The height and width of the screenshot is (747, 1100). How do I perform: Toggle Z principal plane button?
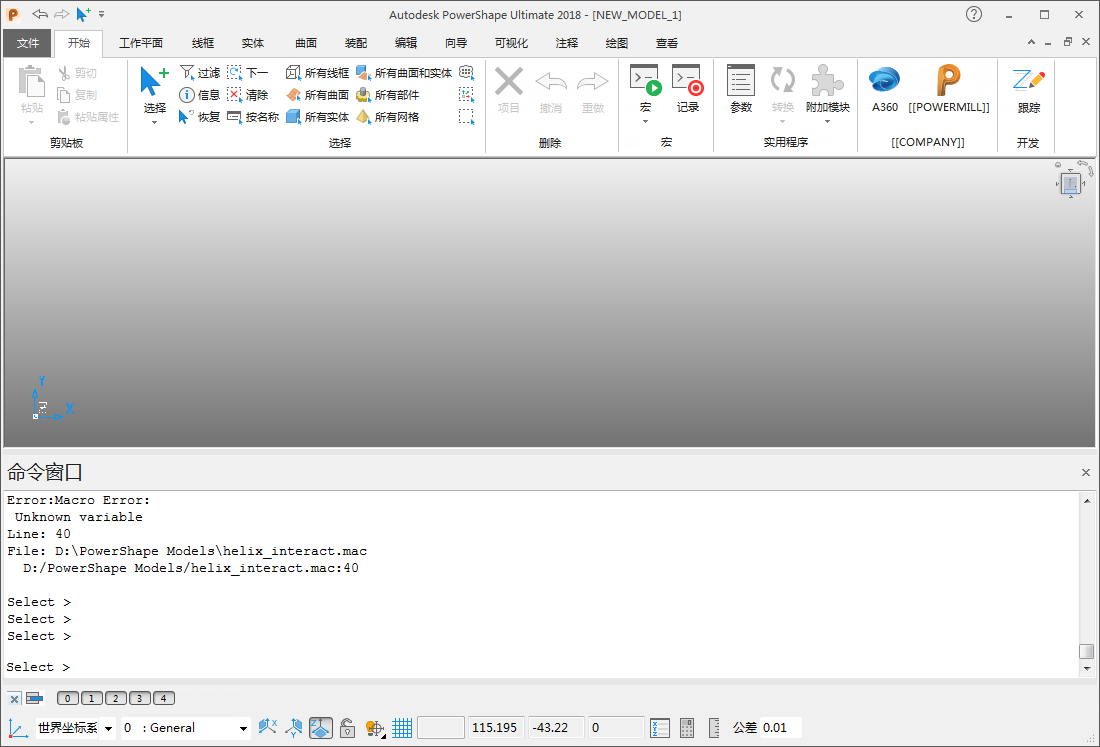point(321,728)
